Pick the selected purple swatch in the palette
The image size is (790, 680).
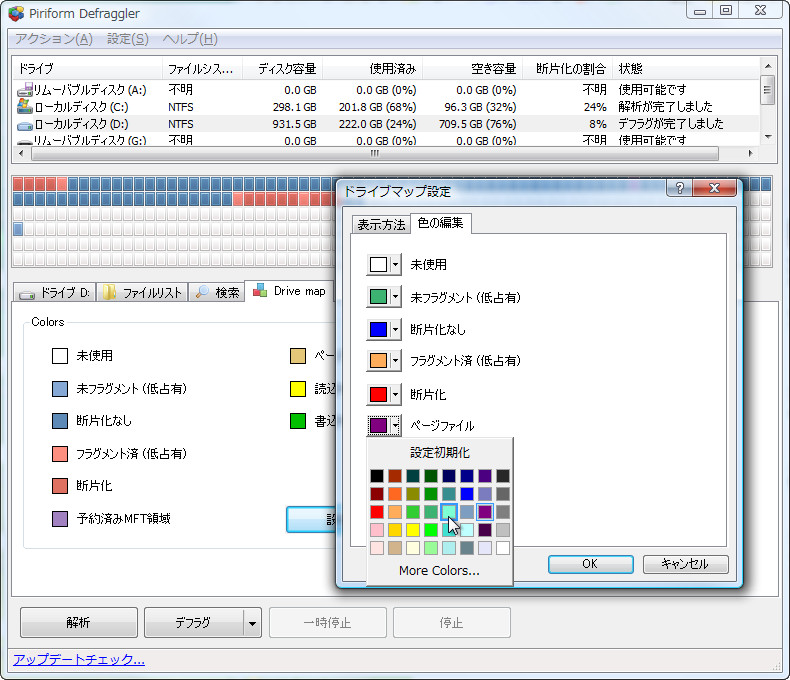(485, 512)
